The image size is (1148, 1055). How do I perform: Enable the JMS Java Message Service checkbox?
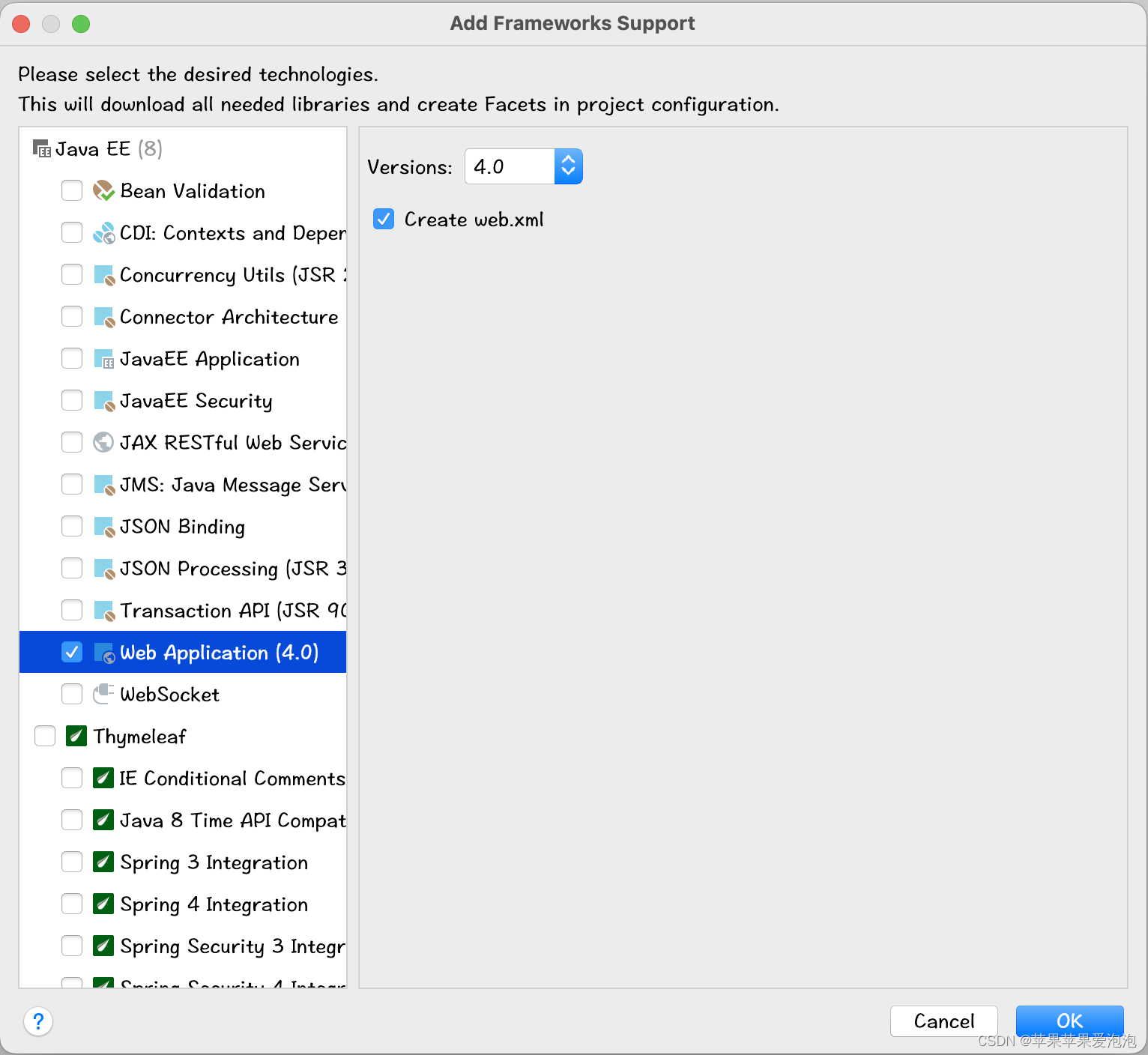click(x=72, y=484)
